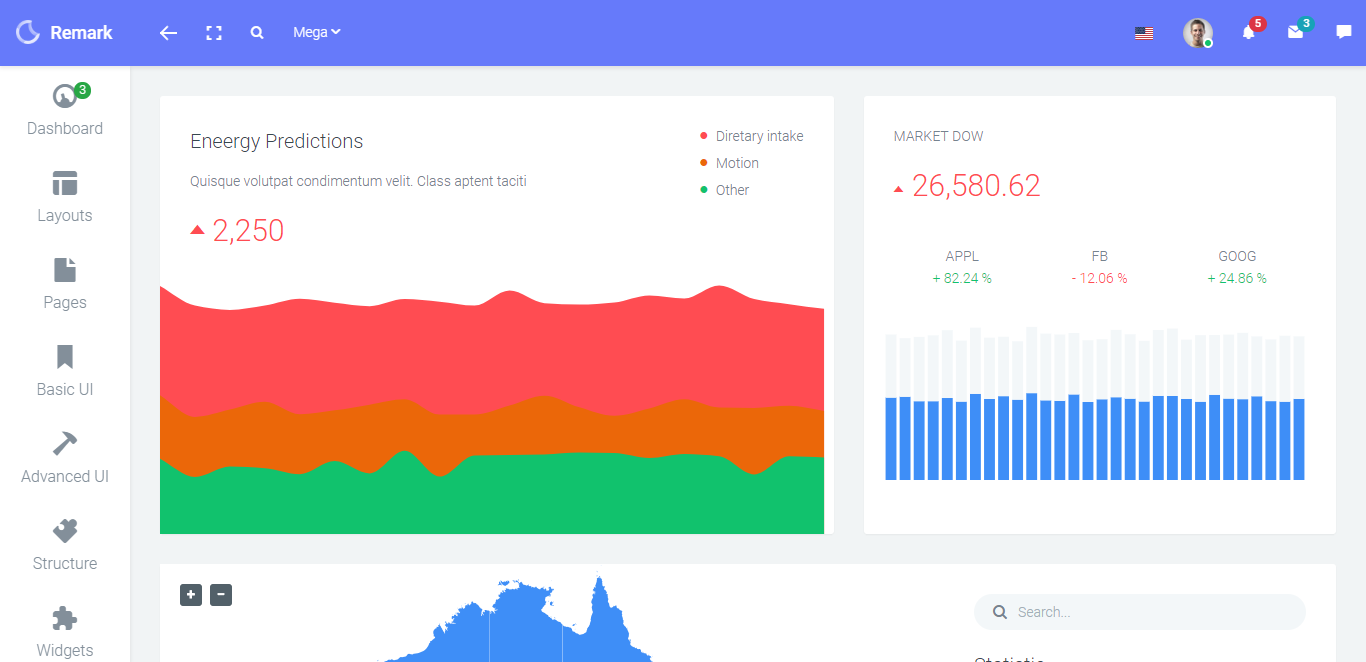Expand the Mega dropdown menu

tap(316, 32)
